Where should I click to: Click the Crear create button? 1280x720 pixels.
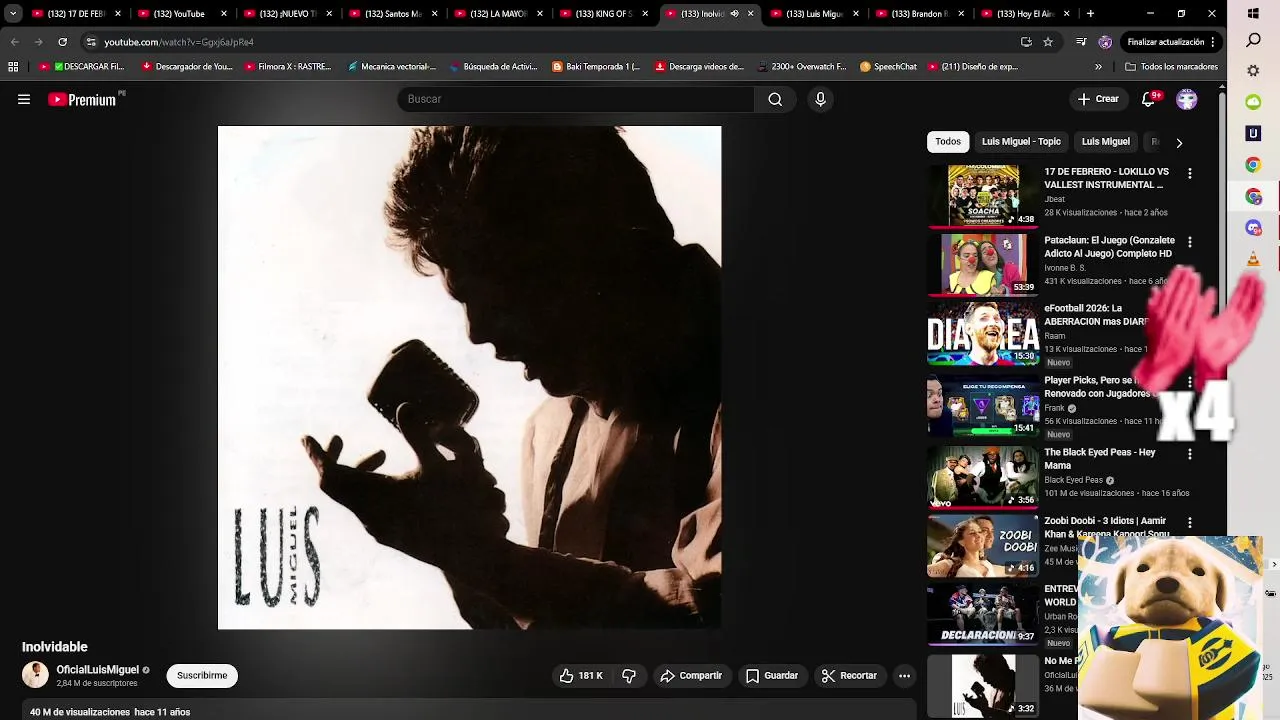1098,99
